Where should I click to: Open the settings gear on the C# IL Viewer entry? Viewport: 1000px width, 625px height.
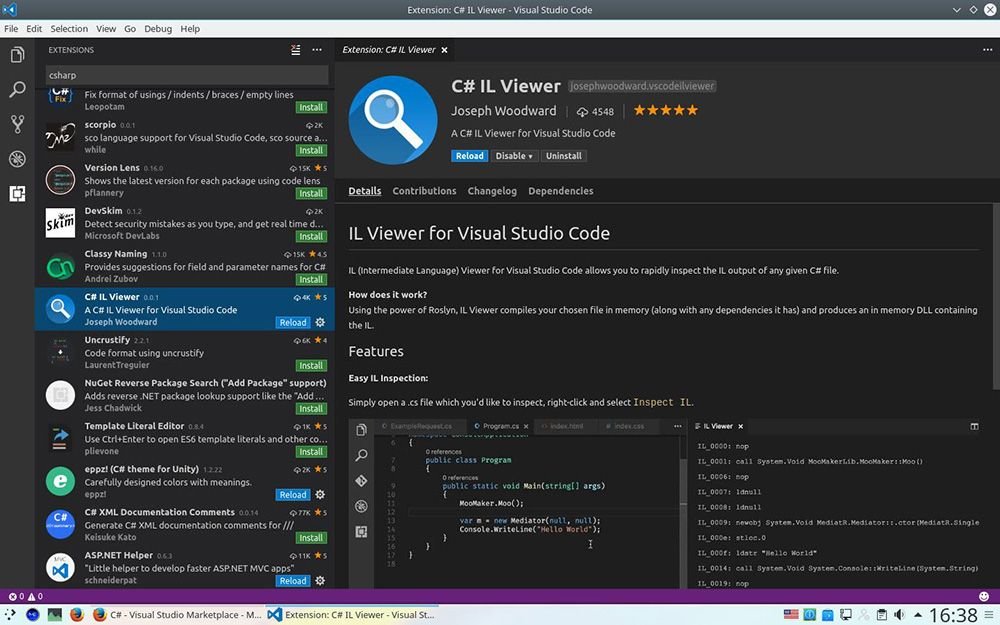tap(319, 322)
